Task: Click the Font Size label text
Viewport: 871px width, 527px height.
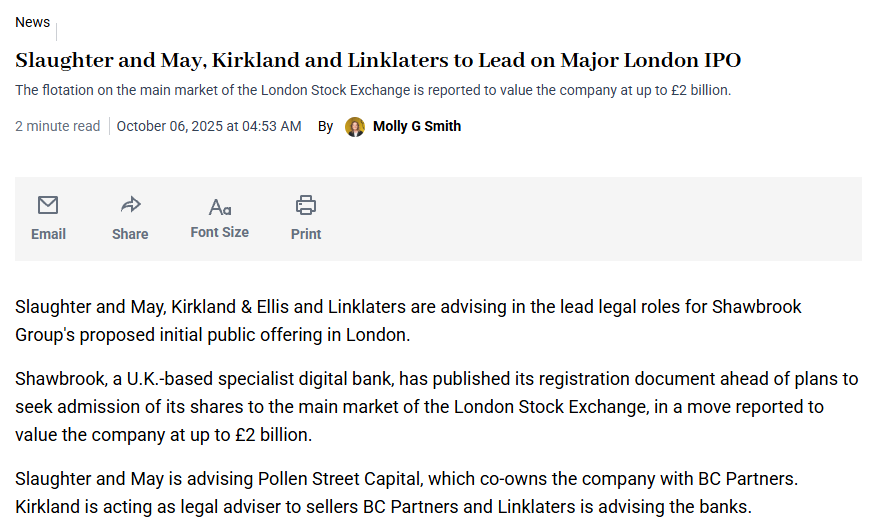Action: 219,232
